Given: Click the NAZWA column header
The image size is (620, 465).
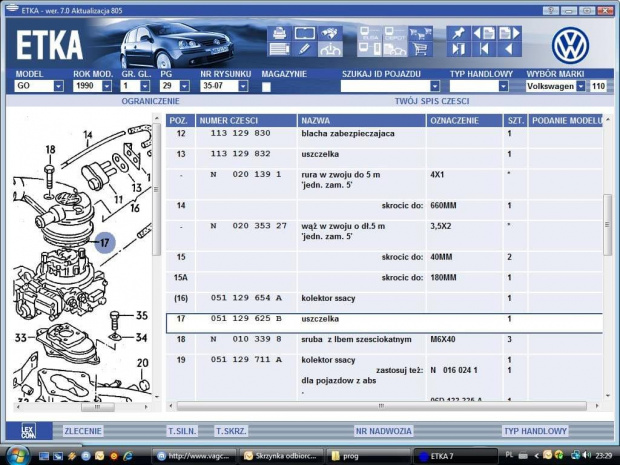Looking at the screenshot, I should [x=361, y=121].
